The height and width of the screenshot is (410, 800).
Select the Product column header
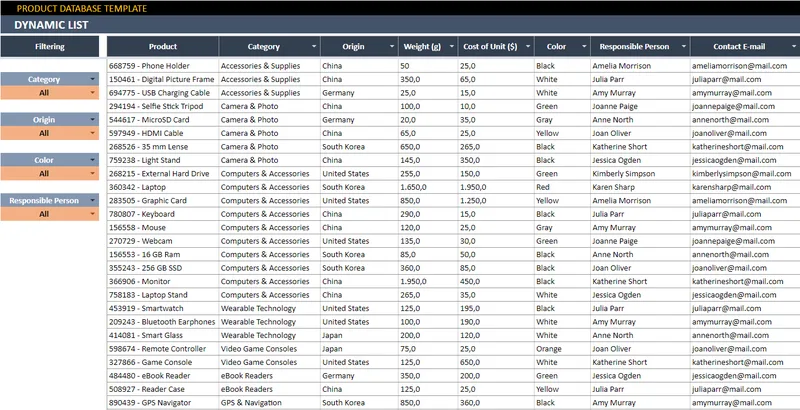point(163,46)
